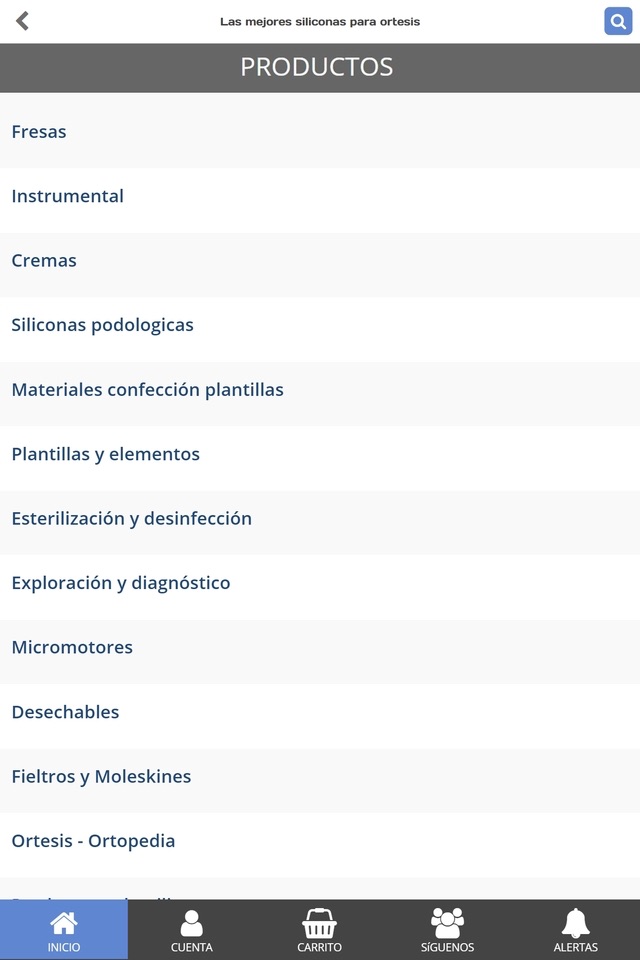Open the Desechables category
The image size is (640, 960).
65,712
